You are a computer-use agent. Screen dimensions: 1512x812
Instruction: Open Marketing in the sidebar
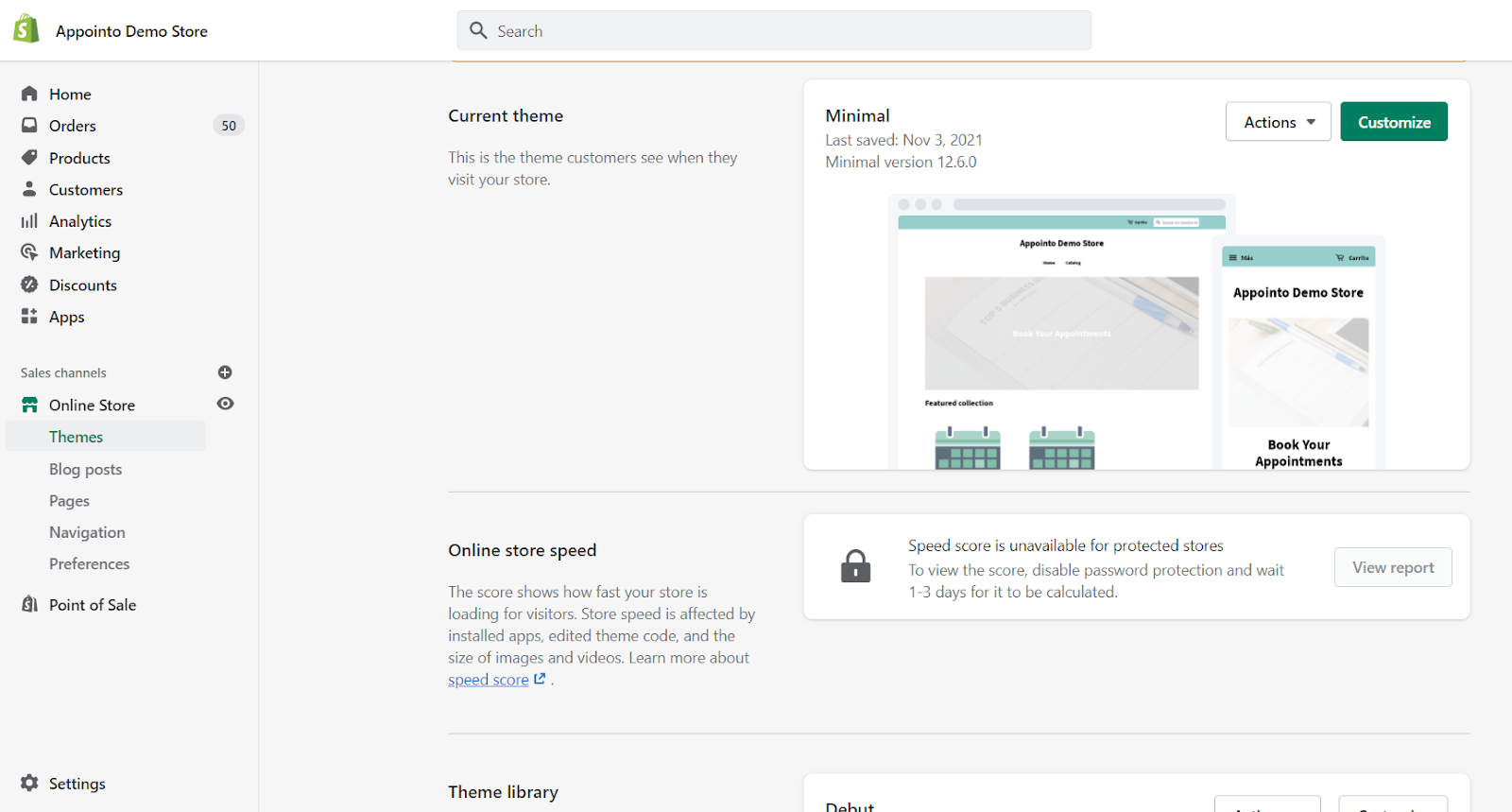click(x=84, y=252)
